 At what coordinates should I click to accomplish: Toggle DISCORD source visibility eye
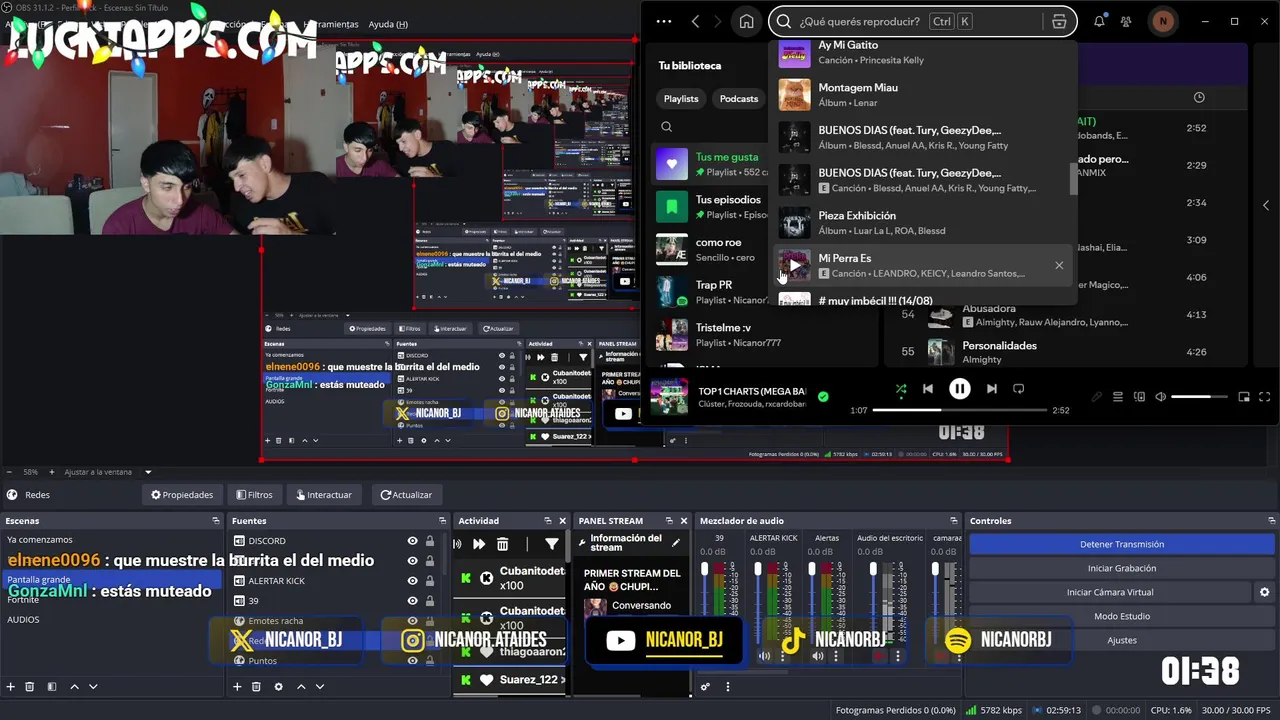(412, 541)
